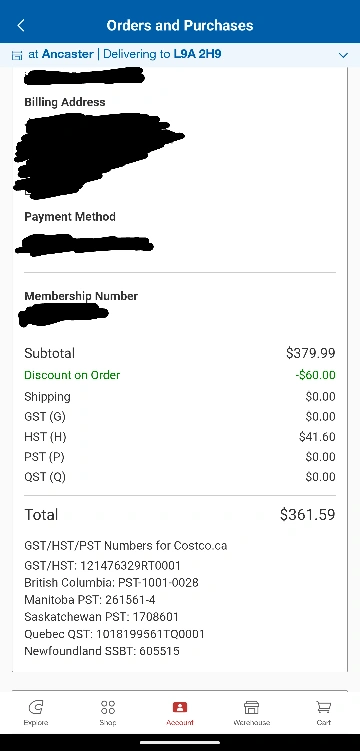Open the Cart icon
Image resolution: width=360 pixels, height=751 pixels.
pos(324,707)
